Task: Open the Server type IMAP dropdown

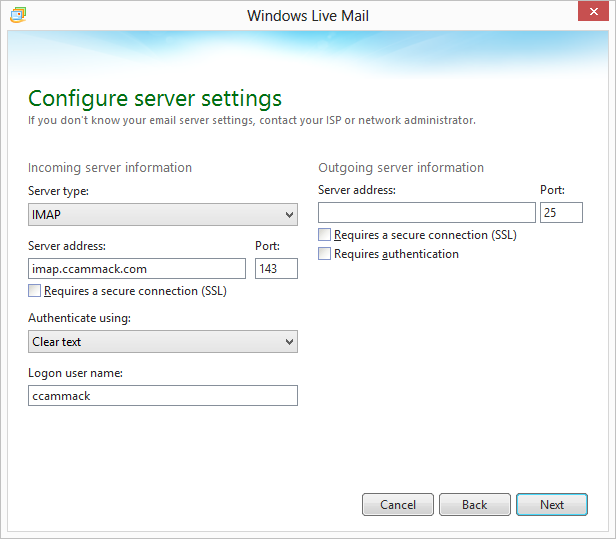Action: (x=163, y=214)
